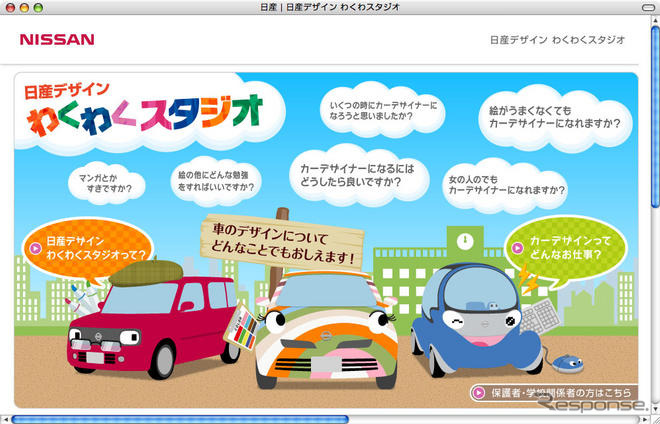Screen dimensions: 660x424
Task: Select cloud 絵の他にどんな勉強をすればいいですか?
Action: 216,181
